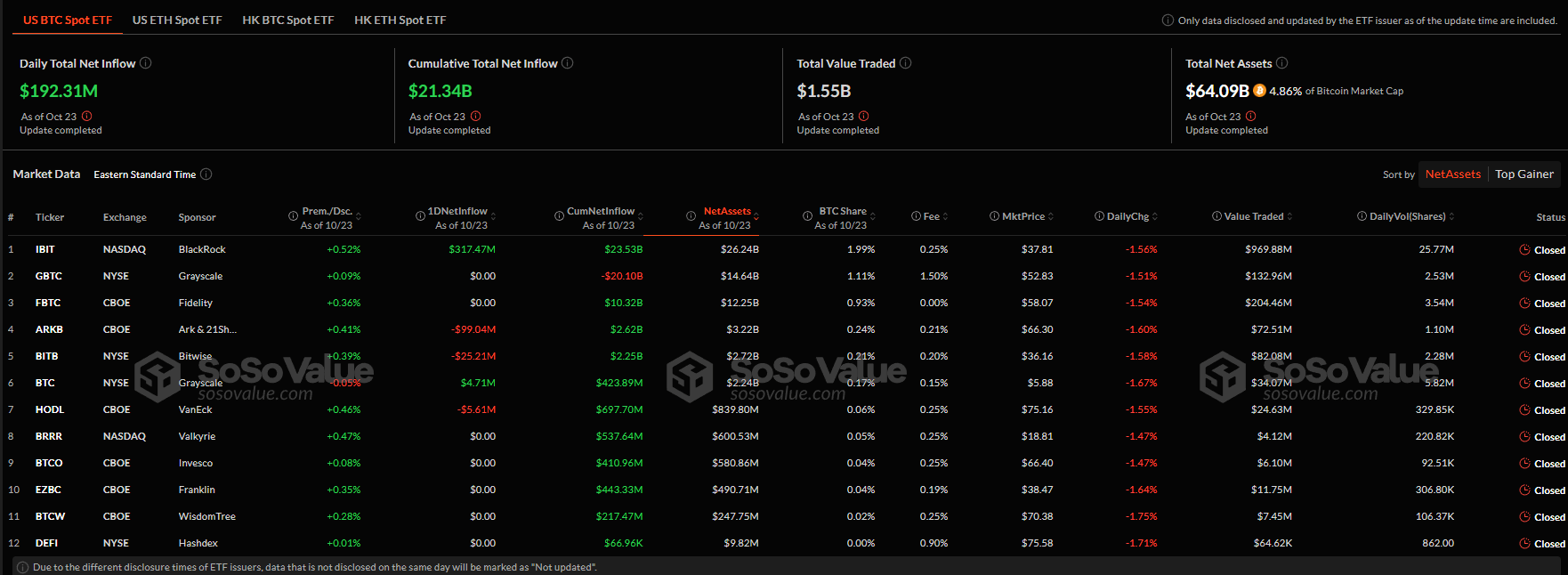
Task: Click the clock status icon in DEFI row
Action: [1524, 544]
